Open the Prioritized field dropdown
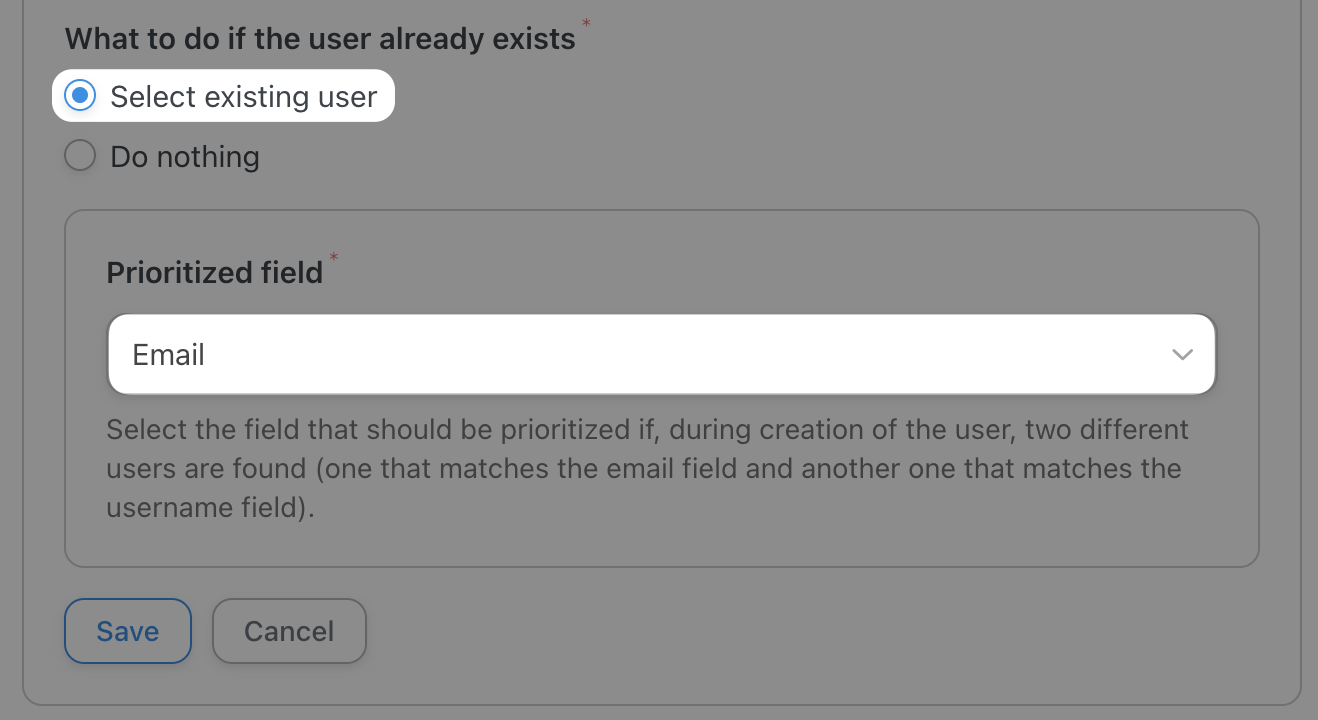This screenshot has height=720, width=1318. 661,355
